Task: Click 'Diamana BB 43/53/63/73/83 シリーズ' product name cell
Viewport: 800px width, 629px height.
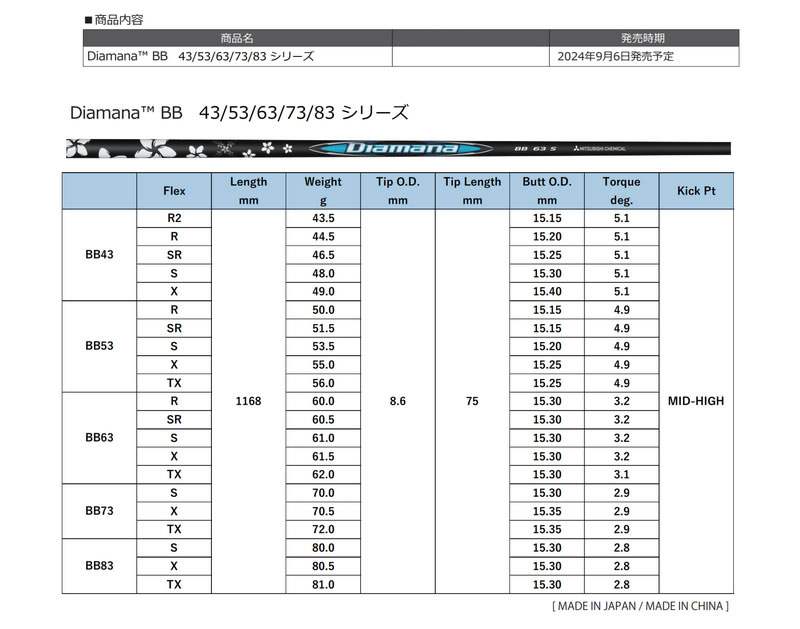Action: click(x=238, y=56)
